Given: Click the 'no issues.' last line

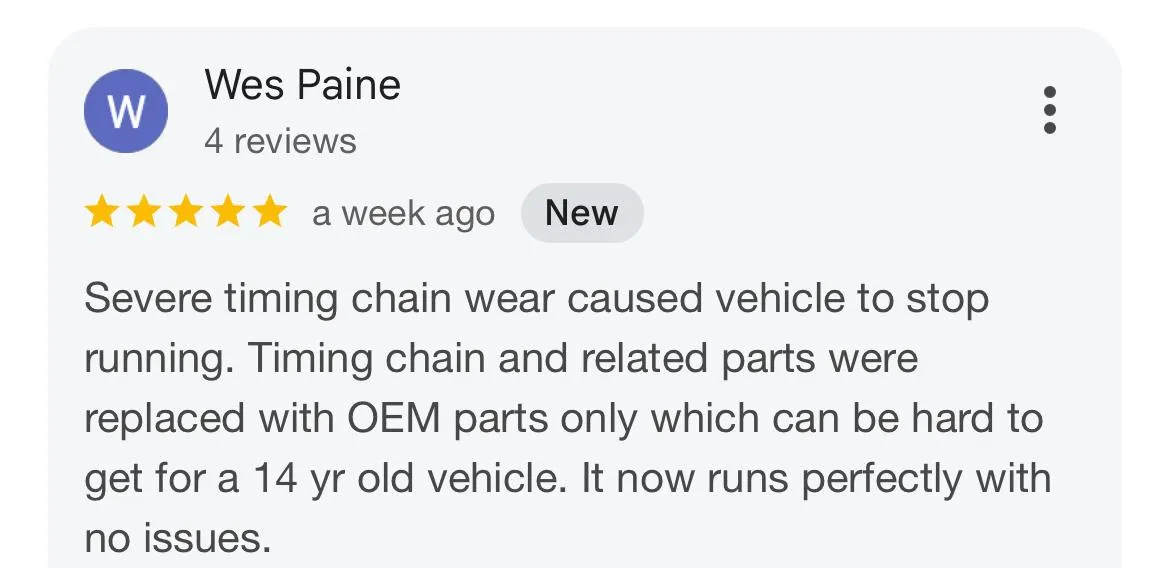Looking at the screenshot, I should [x=178, y=539].
